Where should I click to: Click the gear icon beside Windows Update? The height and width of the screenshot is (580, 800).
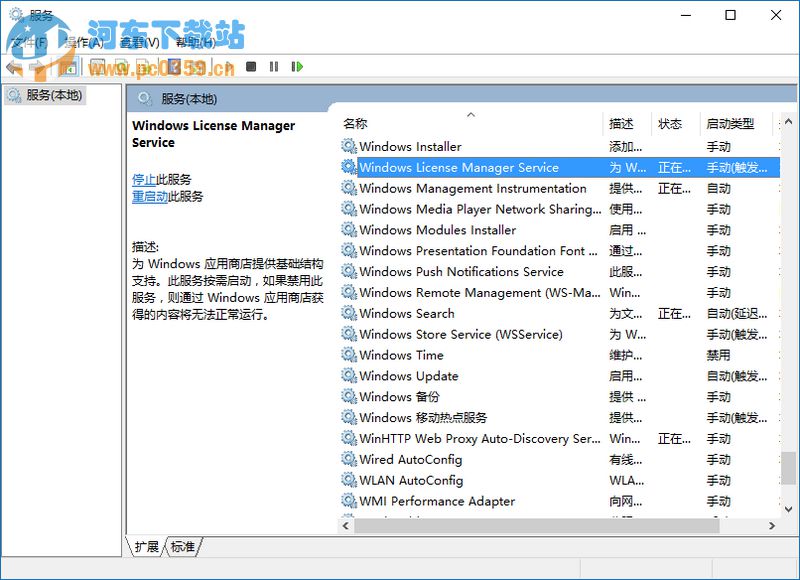[x=350, y=376]
